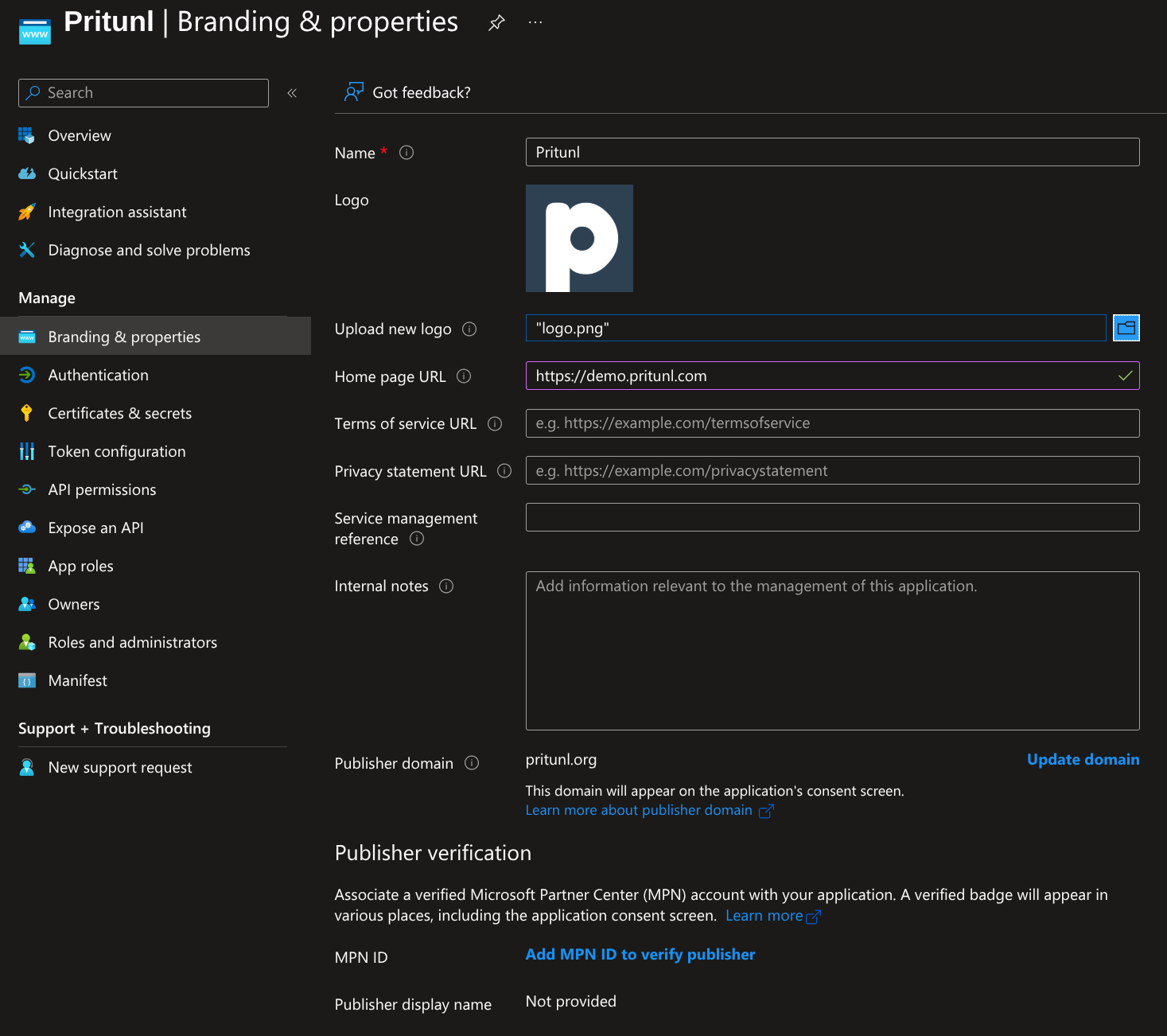Open the Authentication menu item
The image size is (1167, 1036).
pos(98,375)
